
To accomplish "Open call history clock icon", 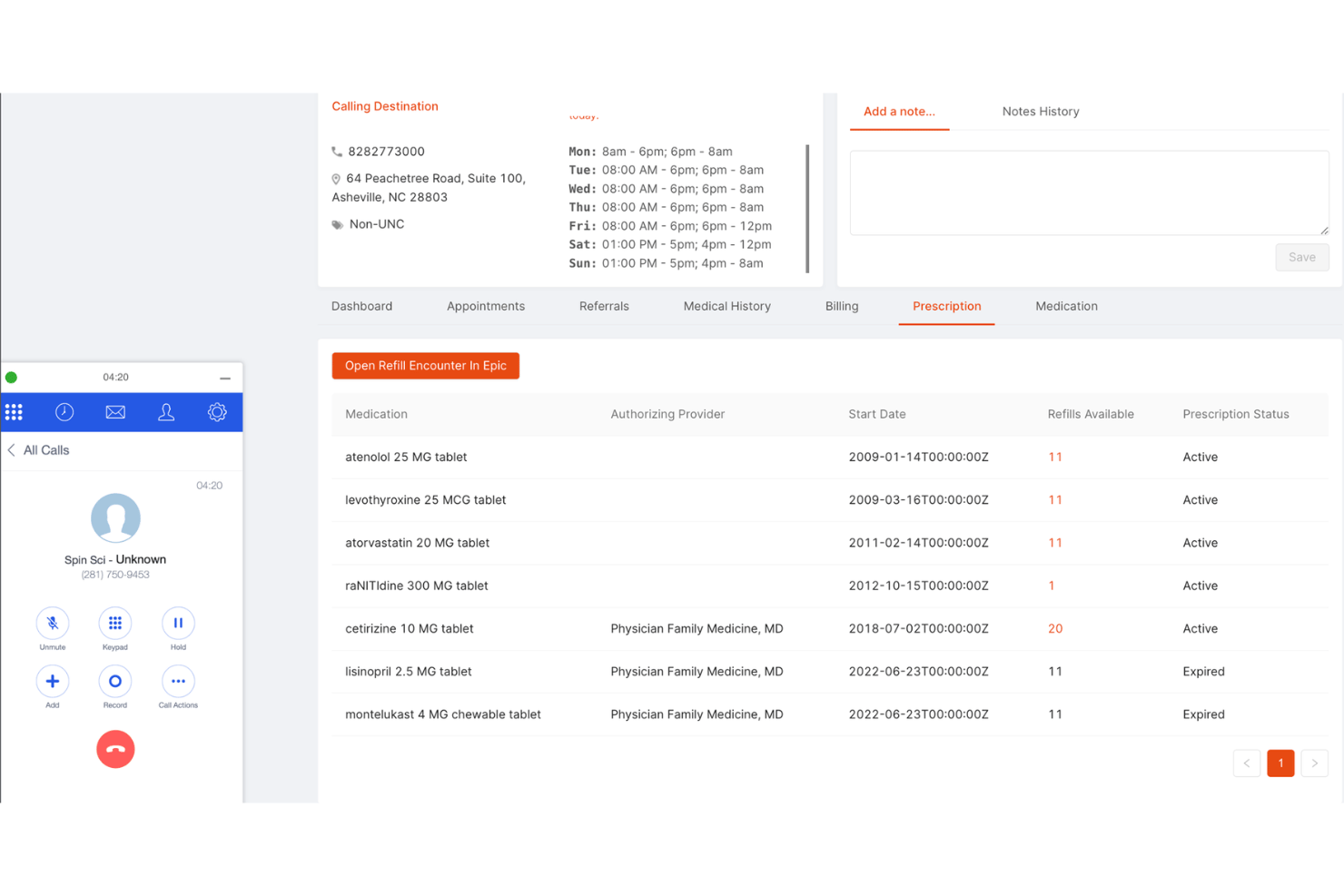I will coord(64,412).
